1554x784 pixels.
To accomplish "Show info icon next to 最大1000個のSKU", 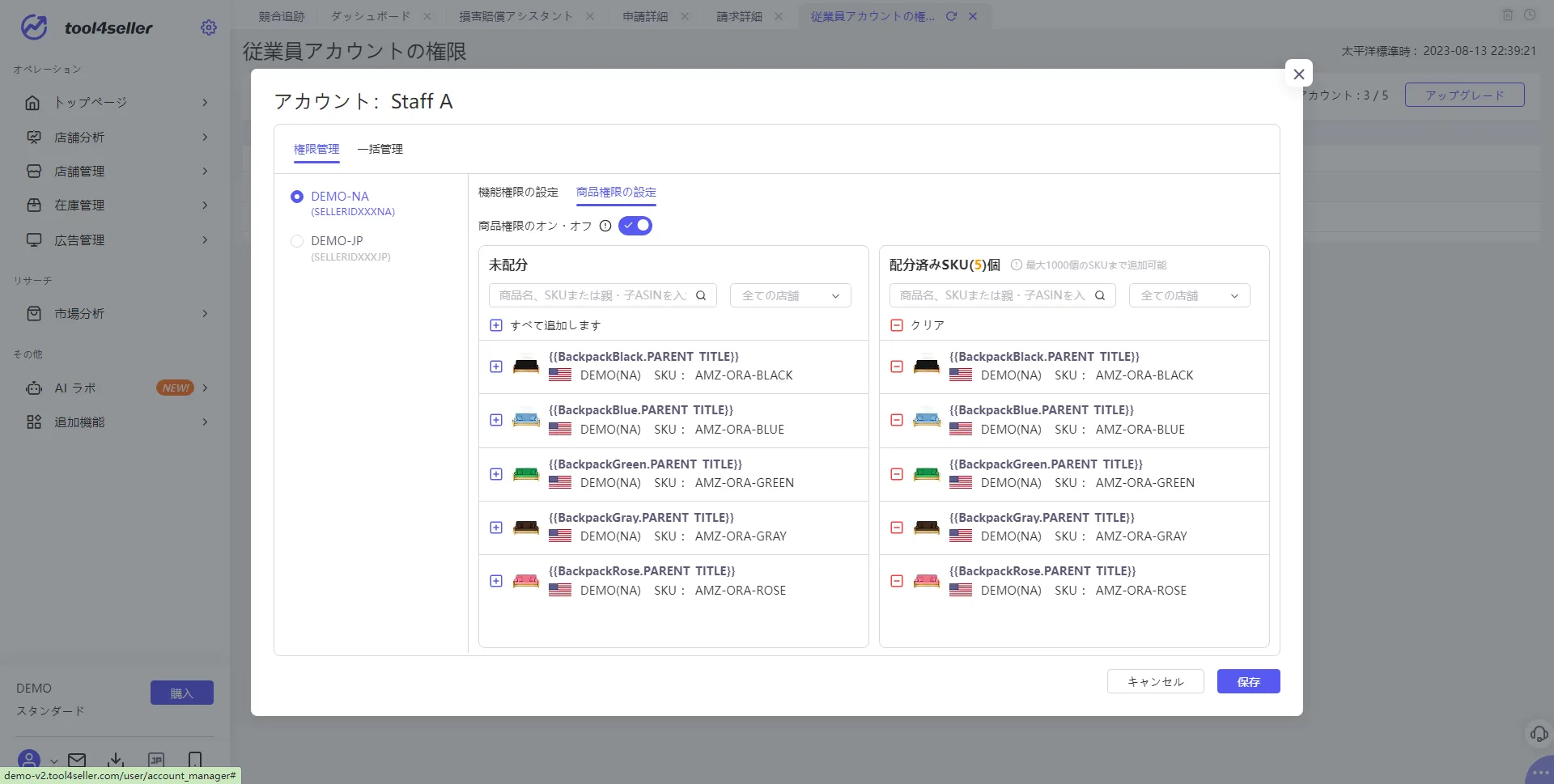I will (1017, 265).
